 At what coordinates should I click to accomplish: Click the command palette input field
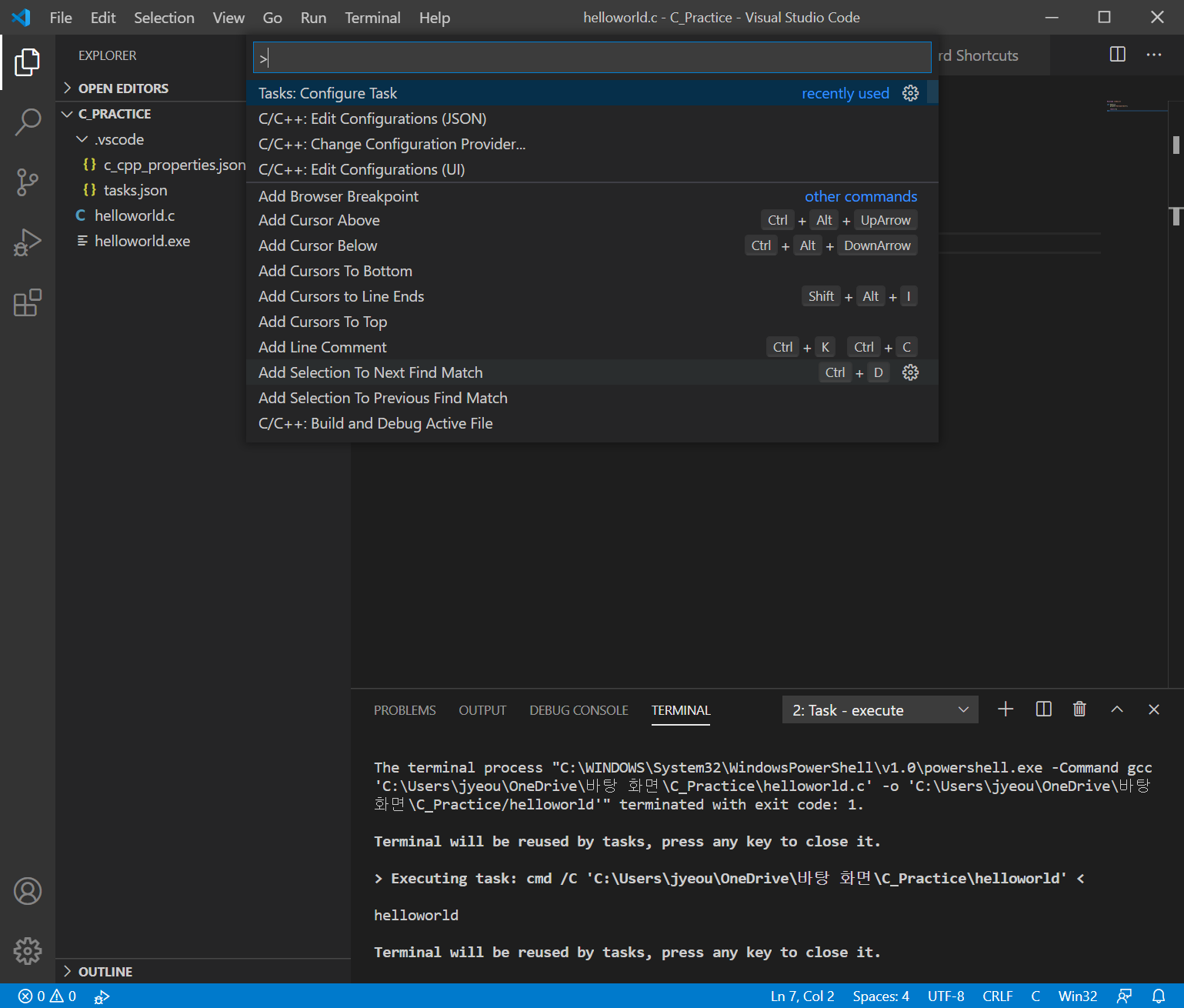pos(592,58)
